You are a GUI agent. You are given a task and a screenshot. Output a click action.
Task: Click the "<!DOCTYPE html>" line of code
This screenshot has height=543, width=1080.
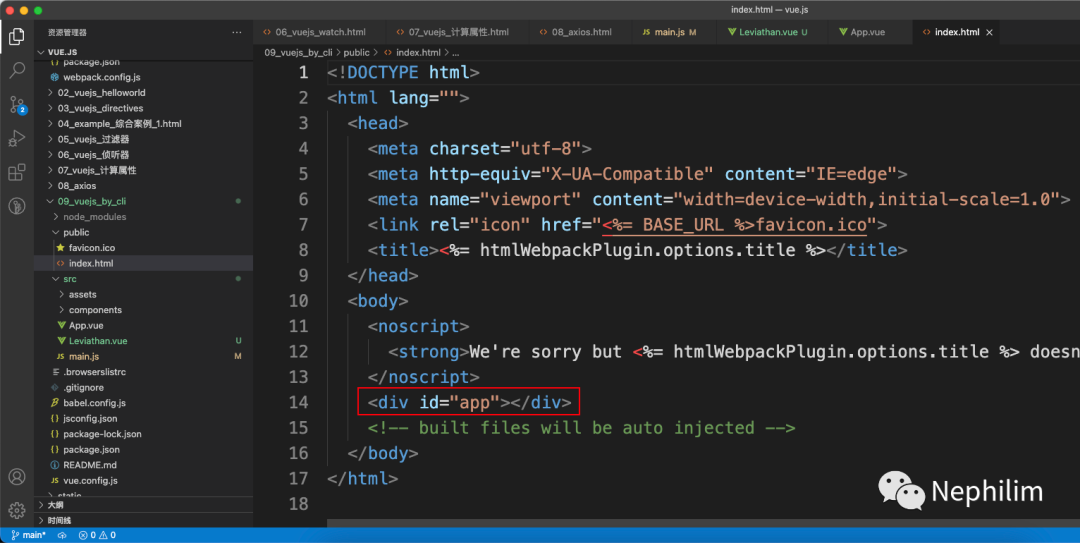point(404,72)
